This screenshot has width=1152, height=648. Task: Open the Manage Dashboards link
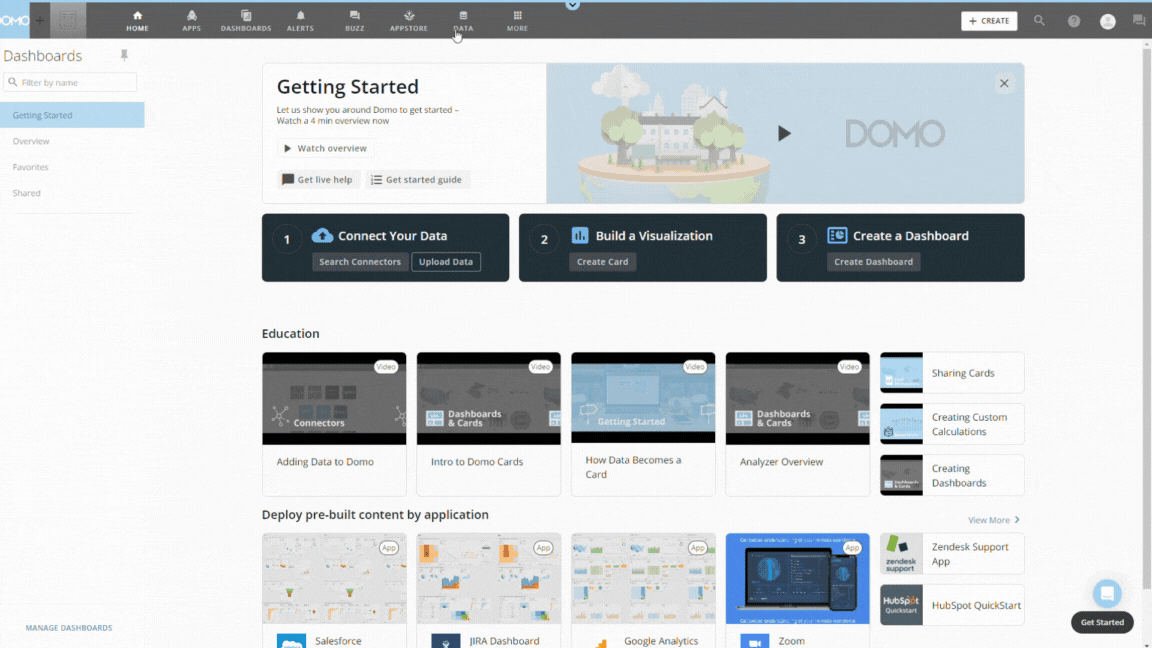click(69, 628)
